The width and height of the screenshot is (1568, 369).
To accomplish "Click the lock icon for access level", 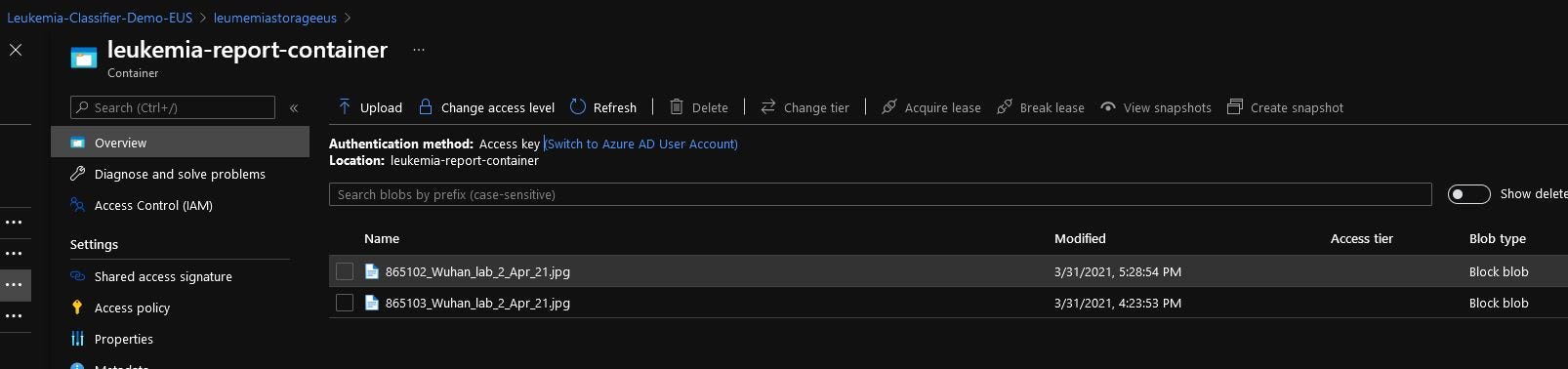I will [426, 106].
